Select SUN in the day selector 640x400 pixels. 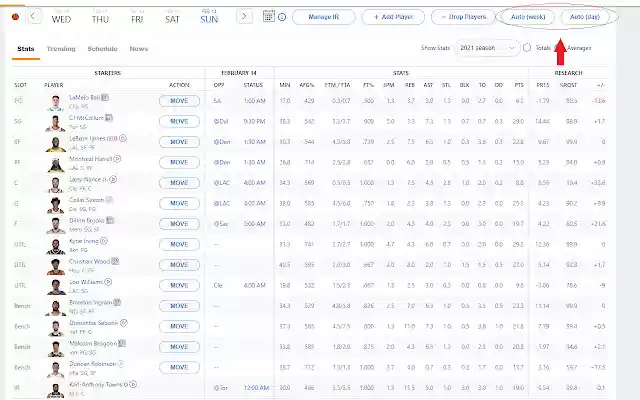(x=209, y=17)
